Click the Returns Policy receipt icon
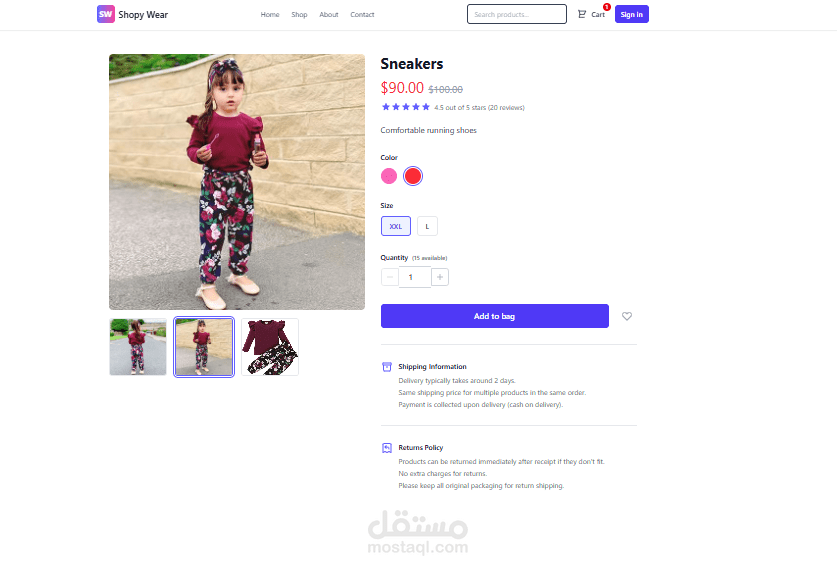Screen dimensions: 837x567 [x=387, y=448]
